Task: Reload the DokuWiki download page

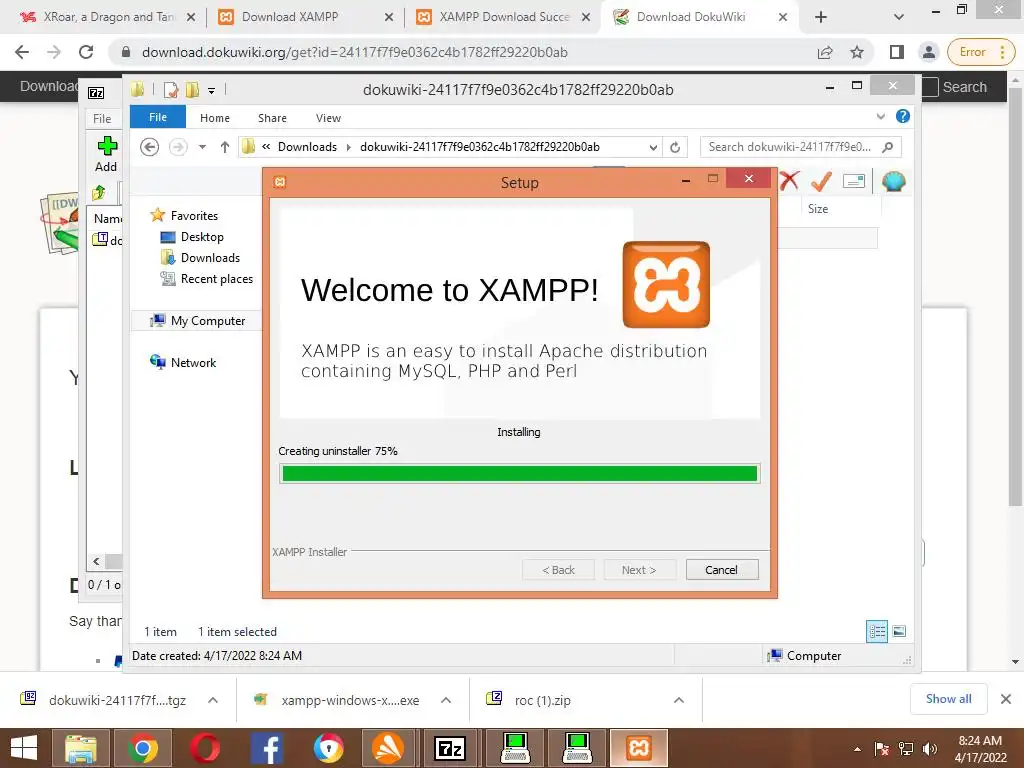Action: pos(86,52)
